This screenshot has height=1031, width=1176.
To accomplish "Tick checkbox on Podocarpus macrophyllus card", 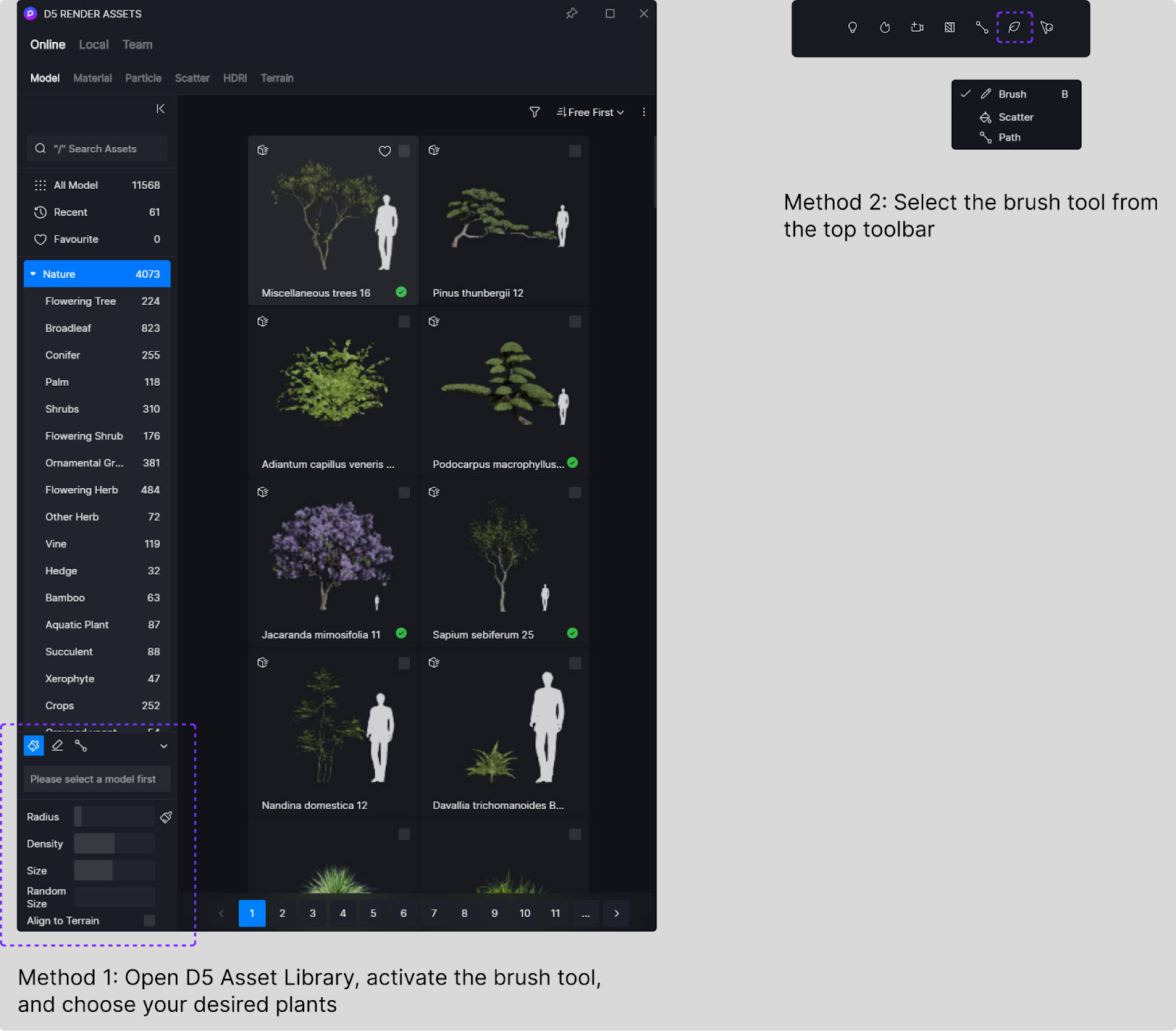I will click(575, 322).
